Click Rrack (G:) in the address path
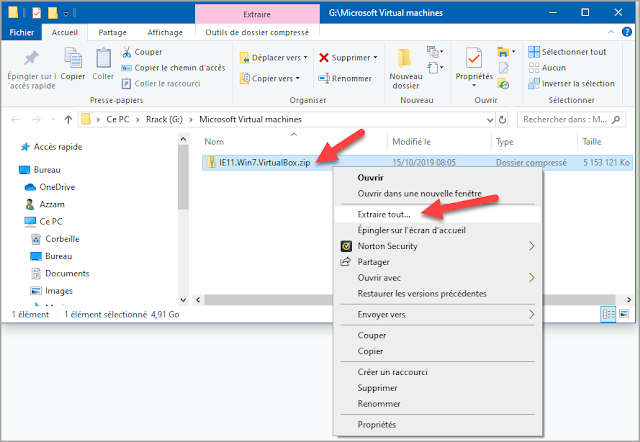 click(x=164, y=120)
